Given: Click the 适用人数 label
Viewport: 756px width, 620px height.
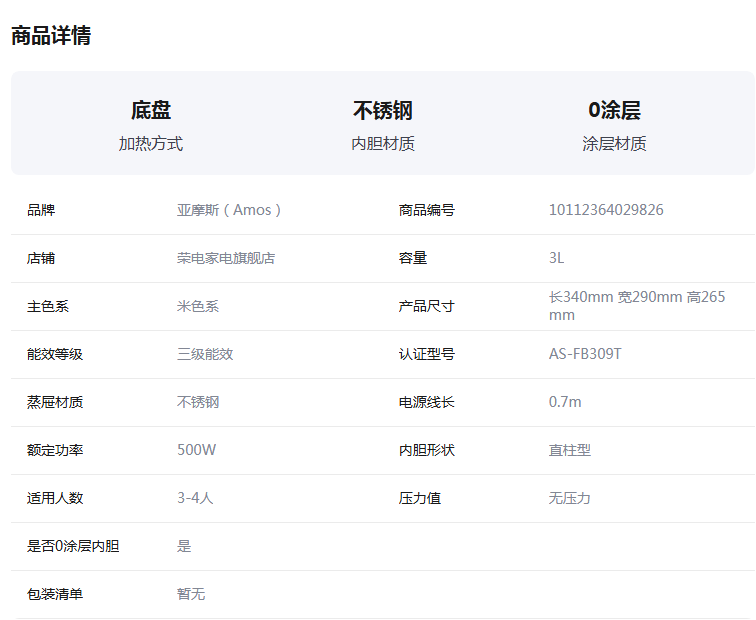Looking at the screenshot, I should 55,498.
